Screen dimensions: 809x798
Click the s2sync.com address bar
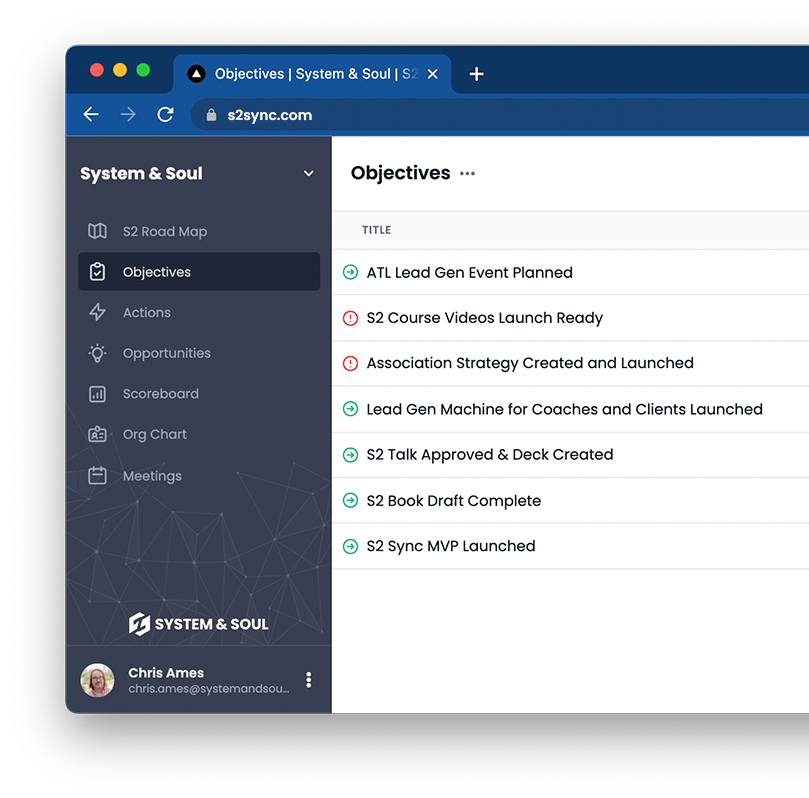point(499,115)
